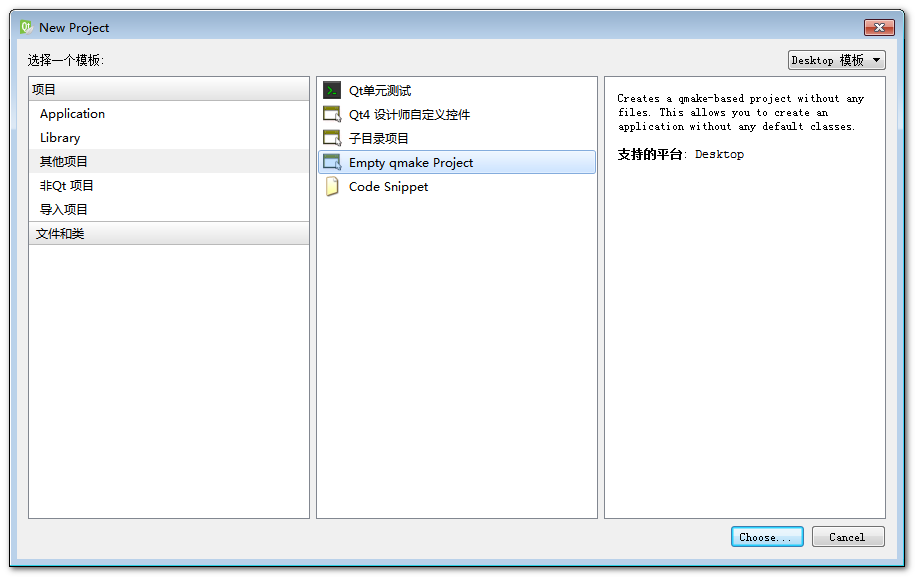Image resolution: width=915 pixels, height=577 pixels.
Task: Click the Qt logo in title bar
Action: coord(26,27)
